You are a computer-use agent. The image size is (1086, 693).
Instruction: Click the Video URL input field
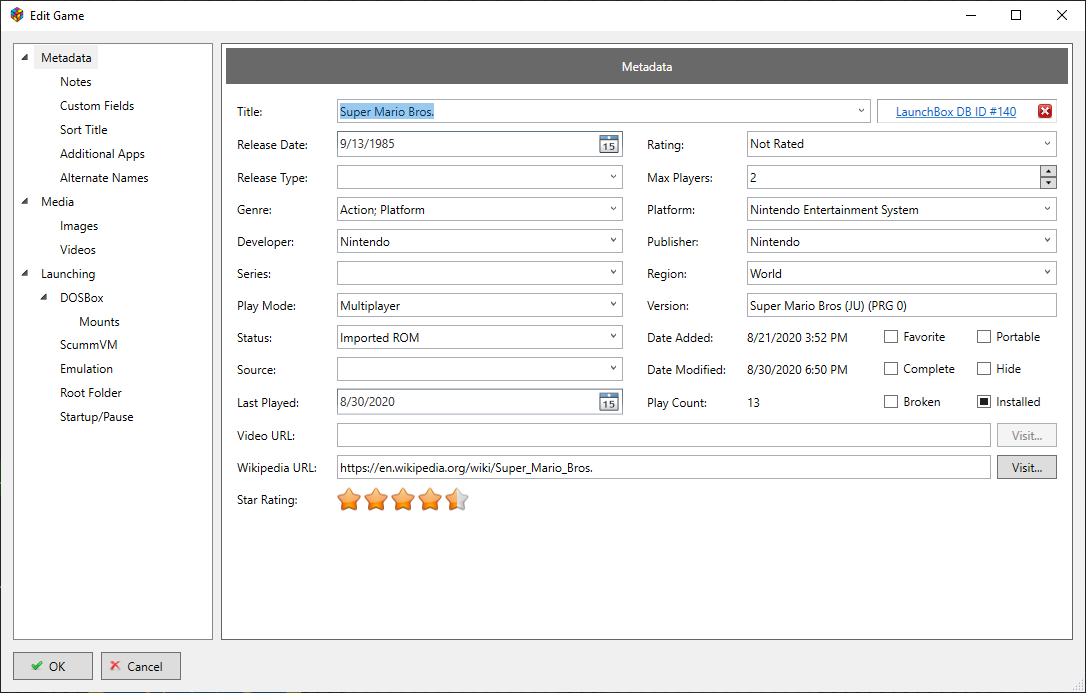coord(664,435)
